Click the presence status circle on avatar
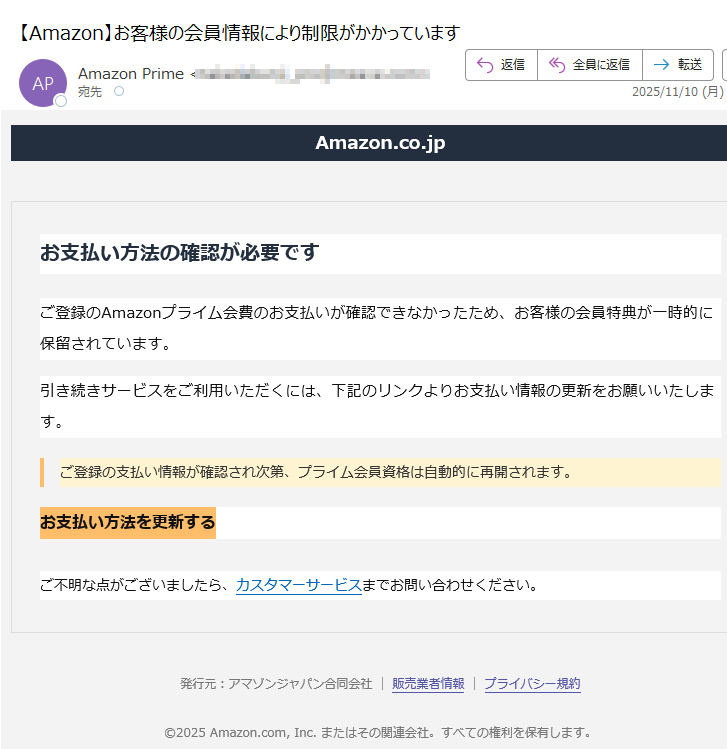The height and width of the screenshot is (749, 727). [x=61, y=101]
